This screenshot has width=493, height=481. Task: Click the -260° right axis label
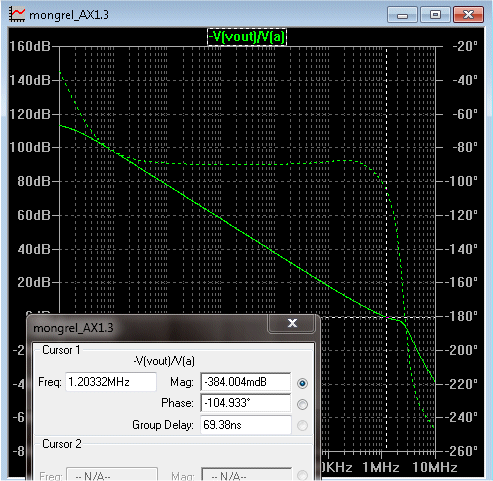coord(463,451)
